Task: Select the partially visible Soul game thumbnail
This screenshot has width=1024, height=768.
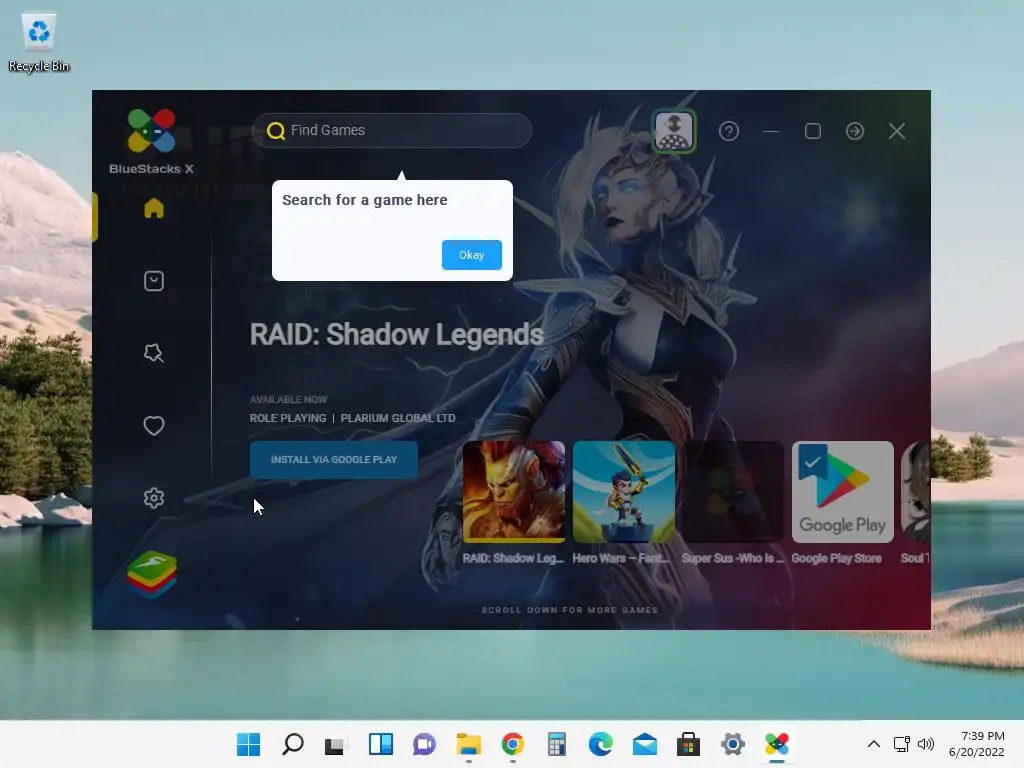Action: [x=916, y=492]
